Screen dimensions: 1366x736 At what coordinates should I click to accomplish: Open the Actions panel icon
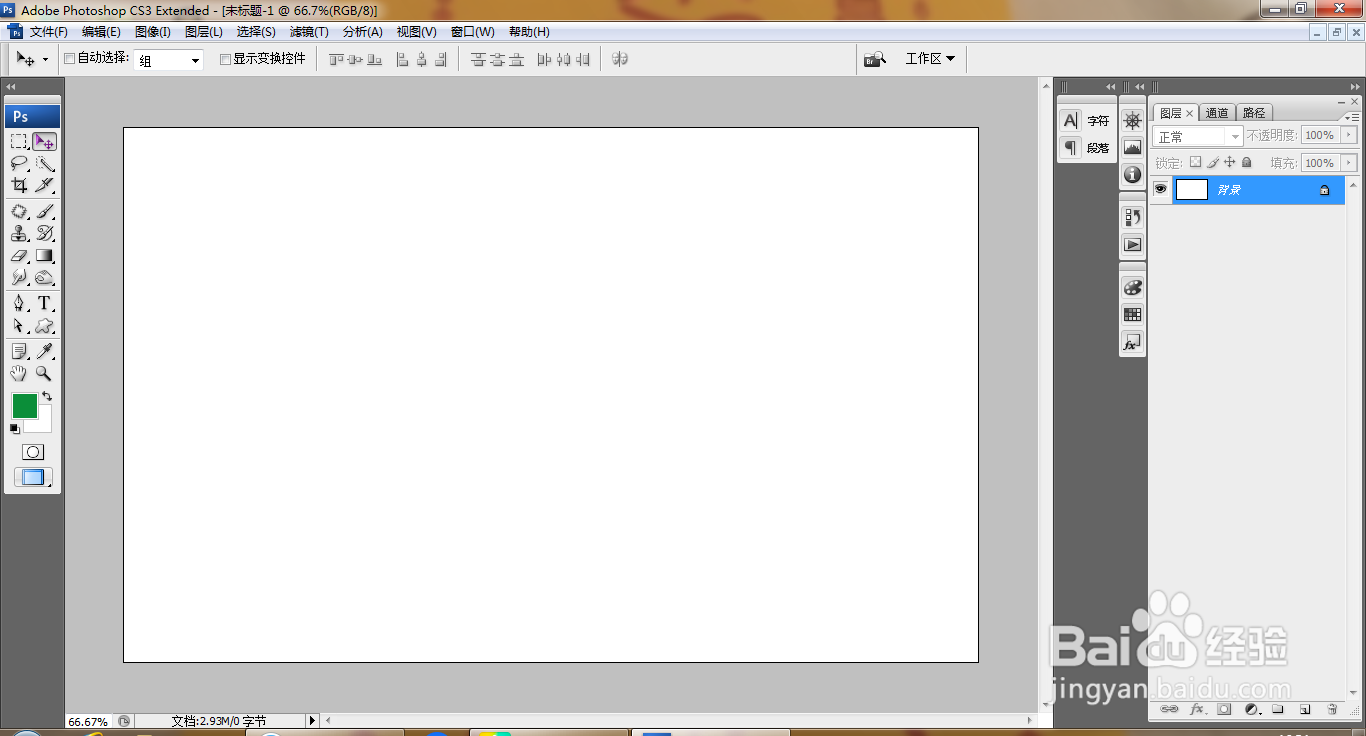tap(1132, 244)
